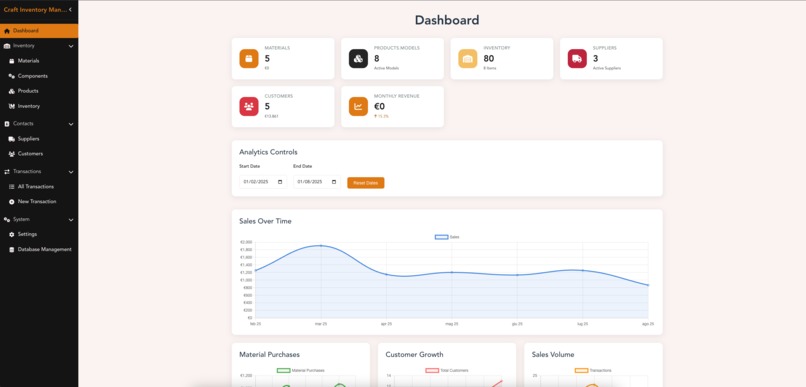Toggle the Sales legend in Sales Over Time
Screen dimensions: 806x387
coord(447,237)
